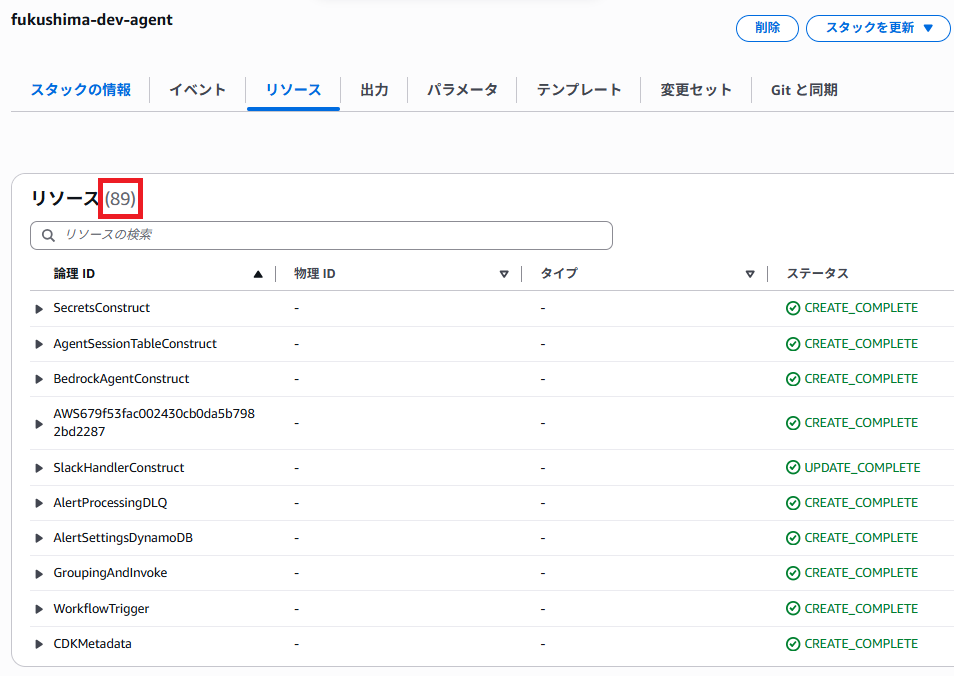This screenshot has height=676, width=954.
Task: Go to the 変更セット tab
Action: click(696, 90)
